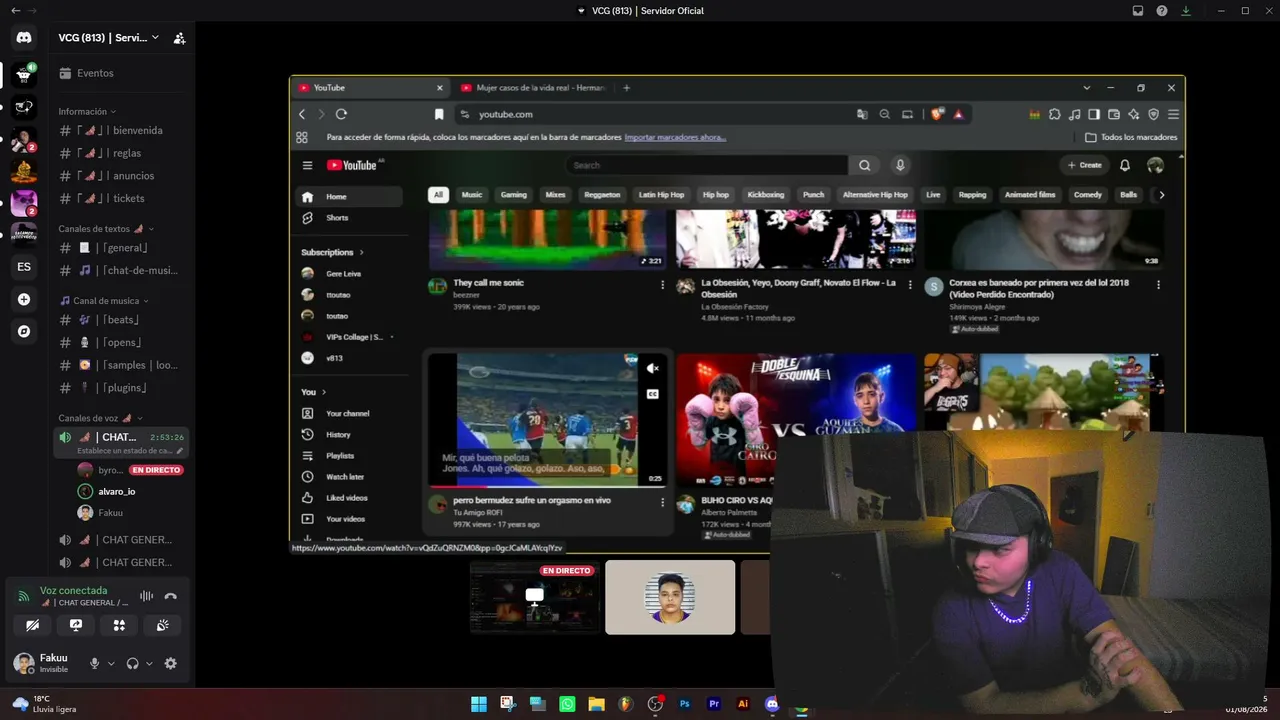Edit the voice channel status pencil

click(180, 451)
